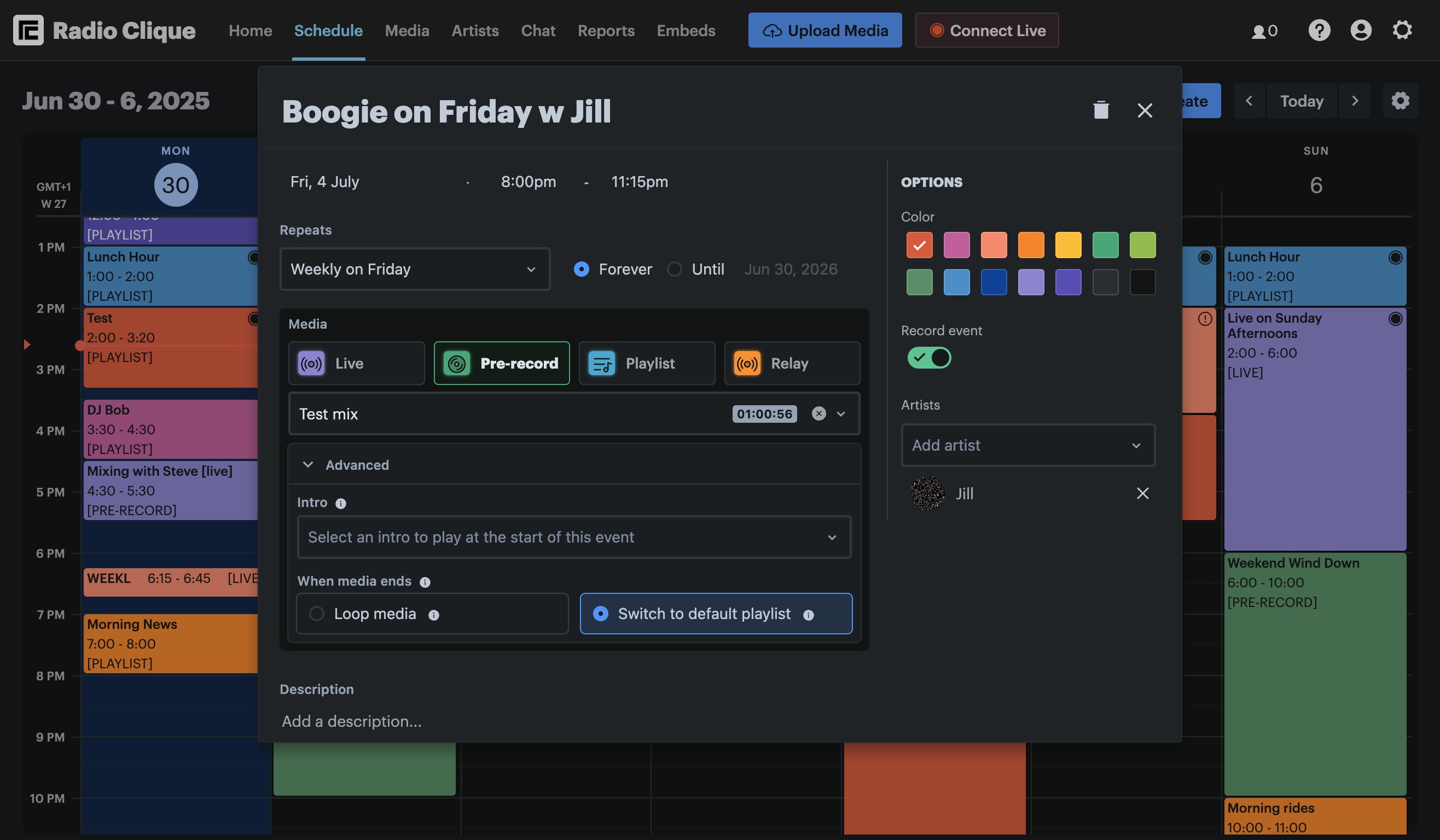
Task: Jump to Today in calendar
Action: (1302, 101)
